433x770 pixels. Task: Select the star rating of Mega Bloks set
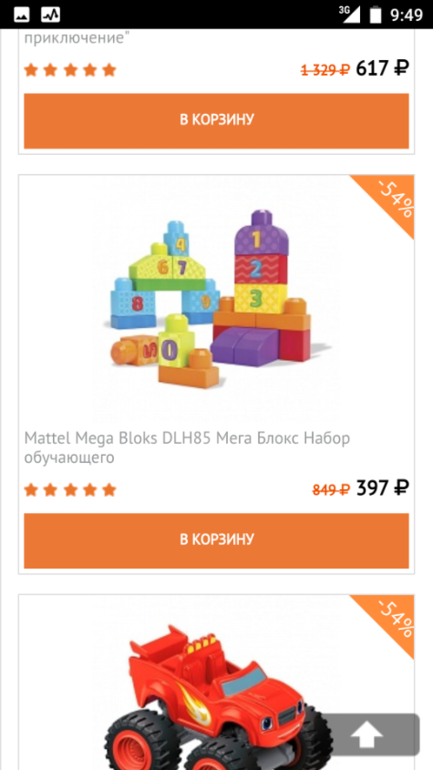coord(70,490)
